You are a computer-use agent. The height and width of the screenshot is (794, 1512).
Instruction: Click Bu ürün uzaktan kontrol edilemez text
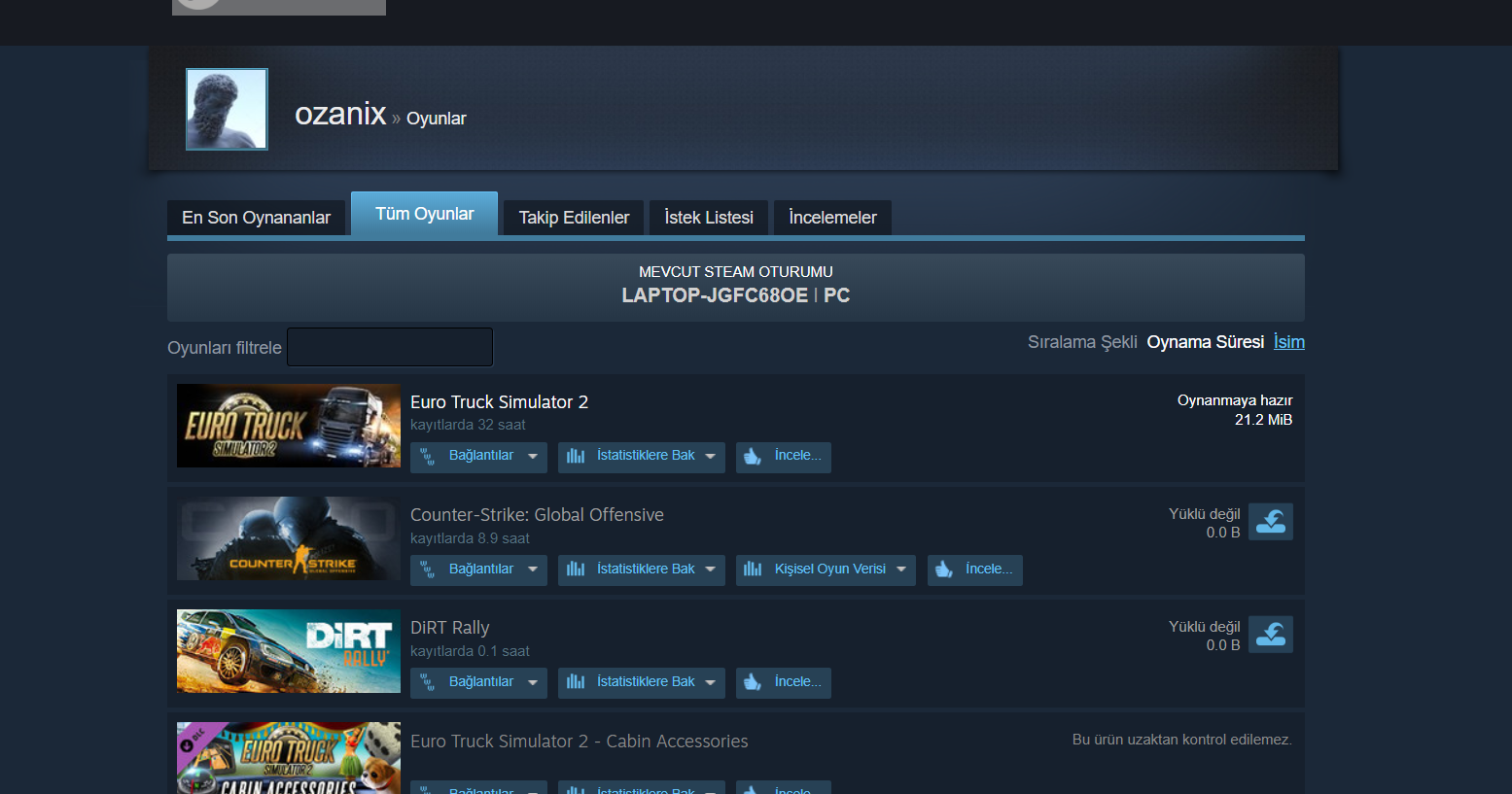pyautogui.click(x=1181, y=740)
